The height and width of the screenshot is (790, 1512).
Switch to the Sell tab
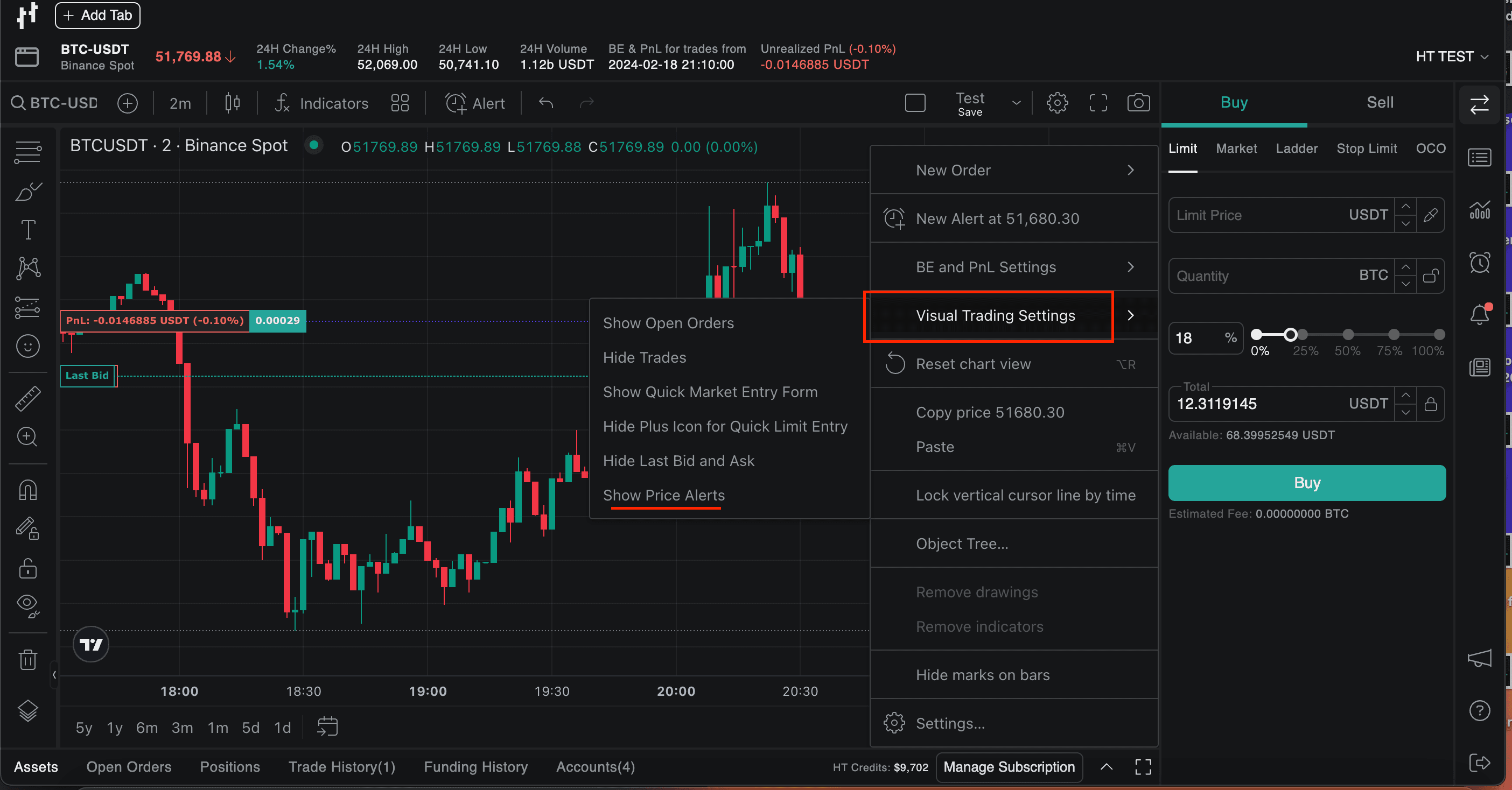pos(1380,103)
